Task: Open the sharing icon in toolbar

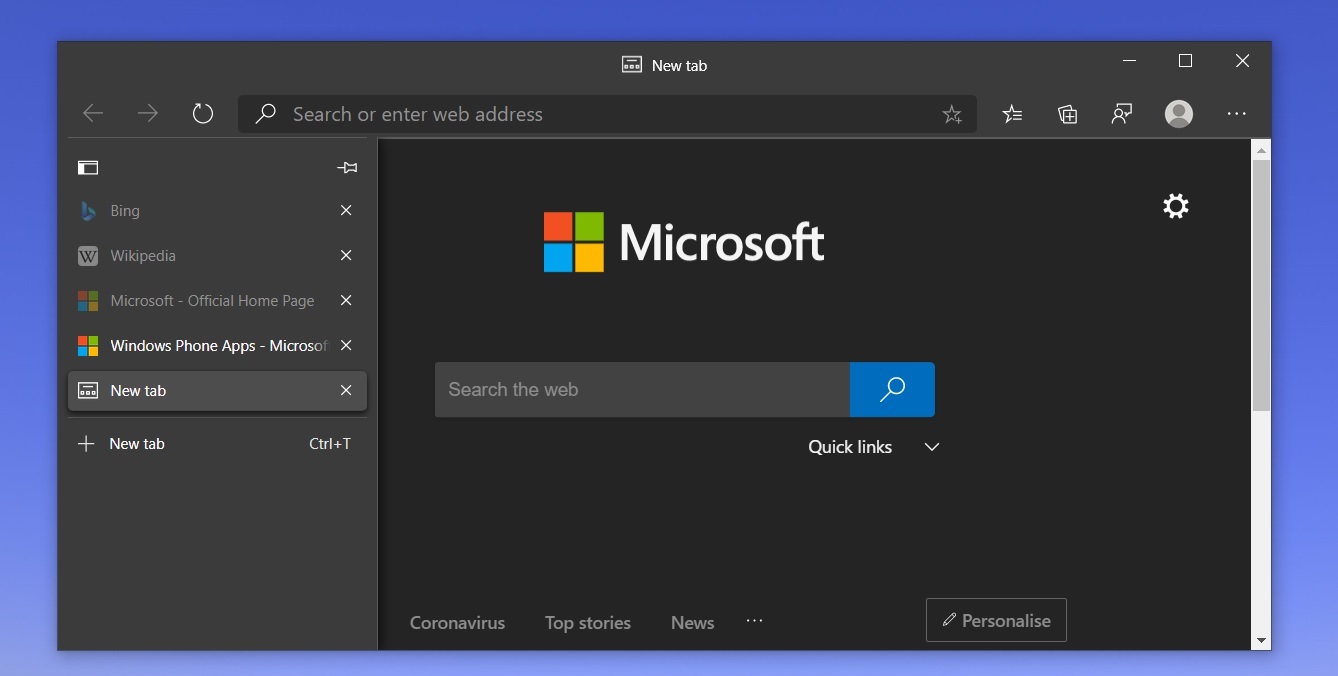Action: (1122, 114)
